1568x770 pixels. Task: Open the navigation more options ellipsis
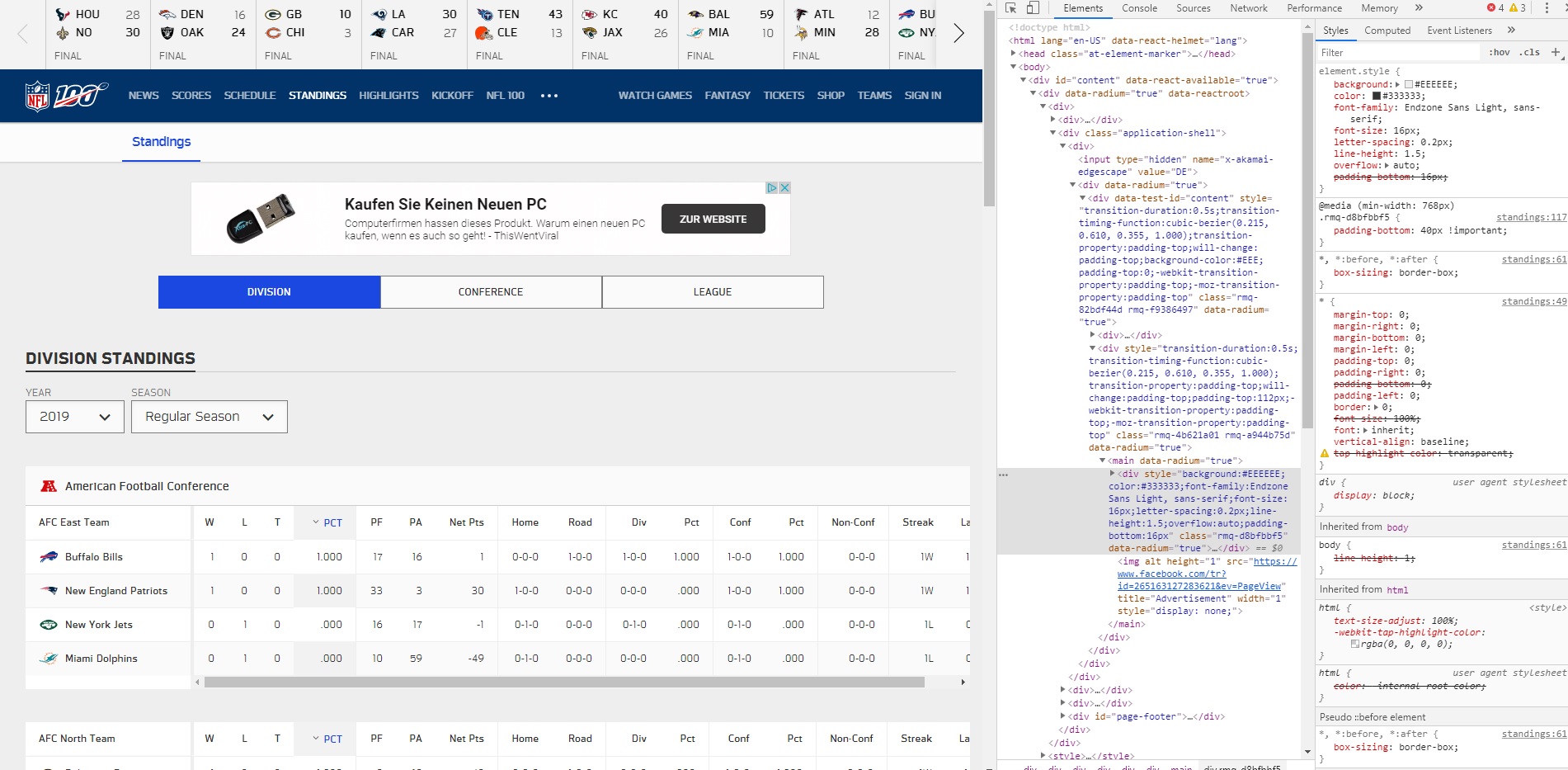pos(549,96)
